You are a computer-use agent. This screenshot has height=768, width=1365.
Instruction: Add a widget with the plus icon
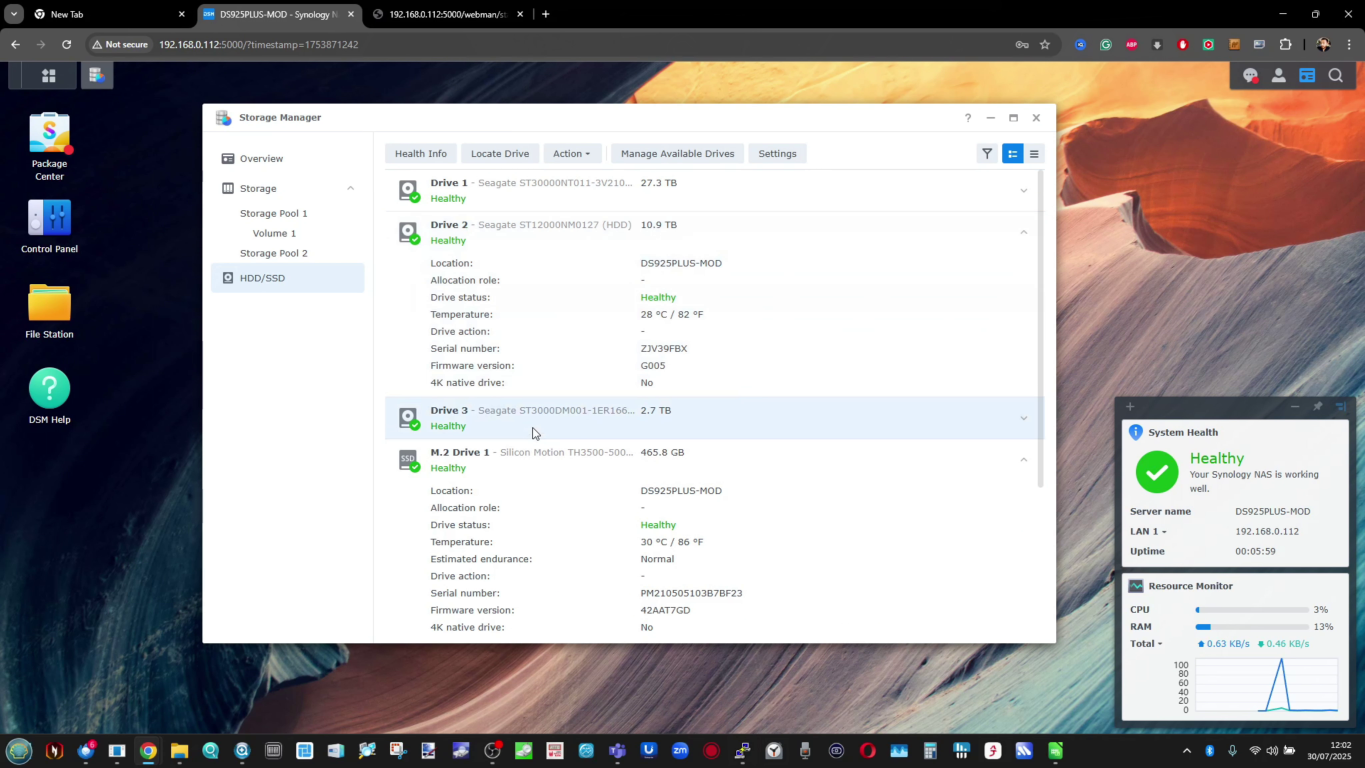[1130, 406]
